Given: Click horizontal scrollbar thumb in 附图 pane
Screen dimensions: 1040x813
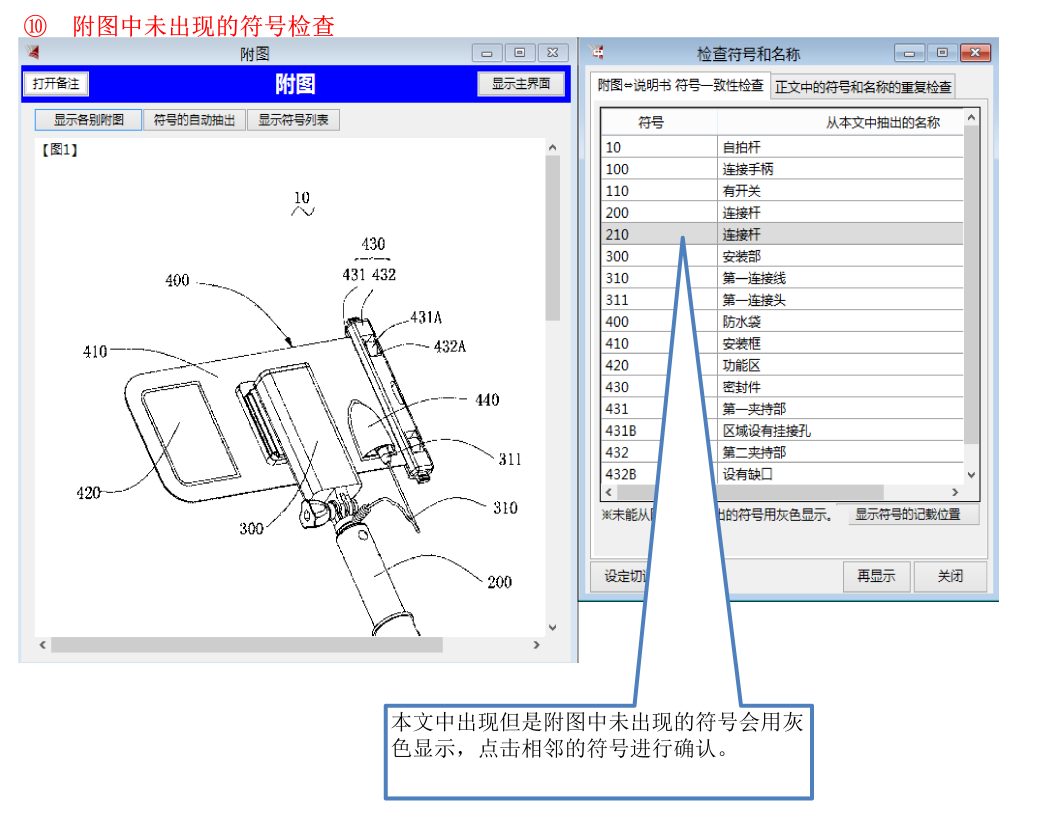Looking at the screenshot, I should [x=247, y=645].
